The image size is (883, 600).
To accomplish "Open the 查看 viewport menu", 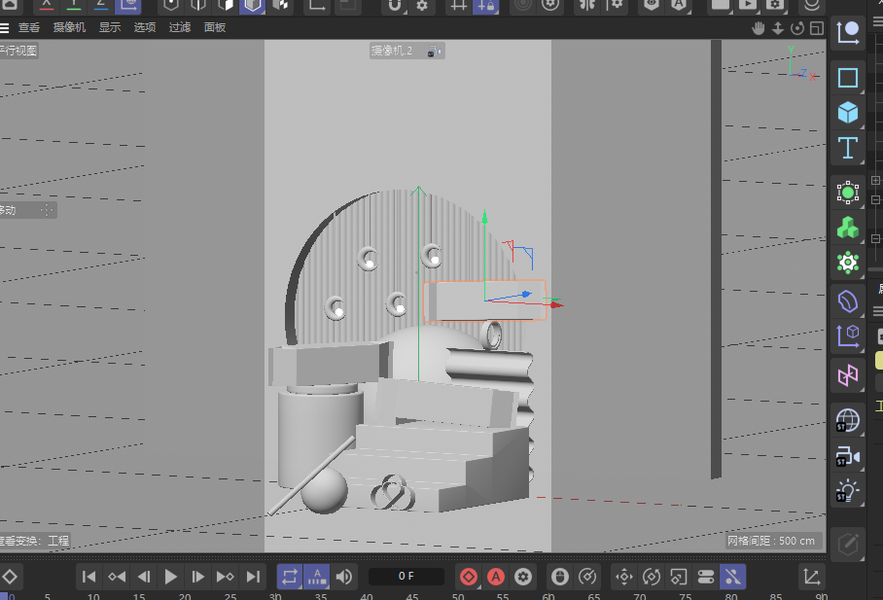I will 29,27.
